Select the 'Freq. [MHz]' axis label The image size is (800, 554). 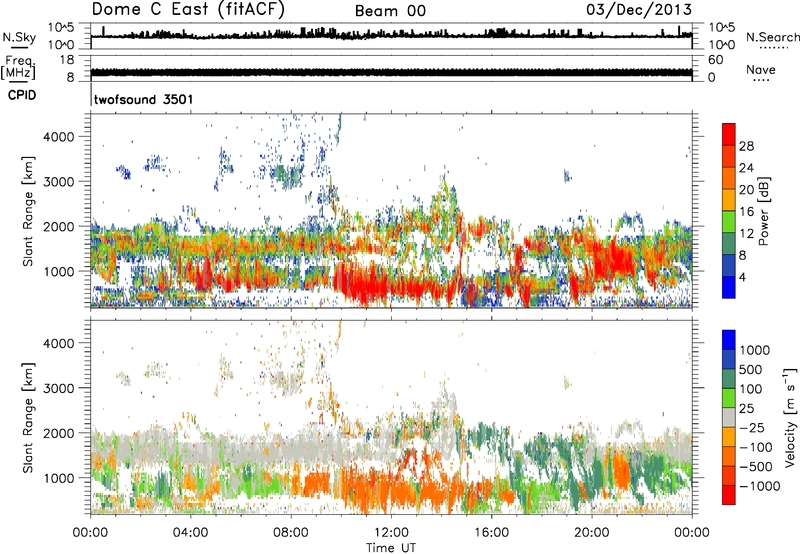(x=18, y=67)
